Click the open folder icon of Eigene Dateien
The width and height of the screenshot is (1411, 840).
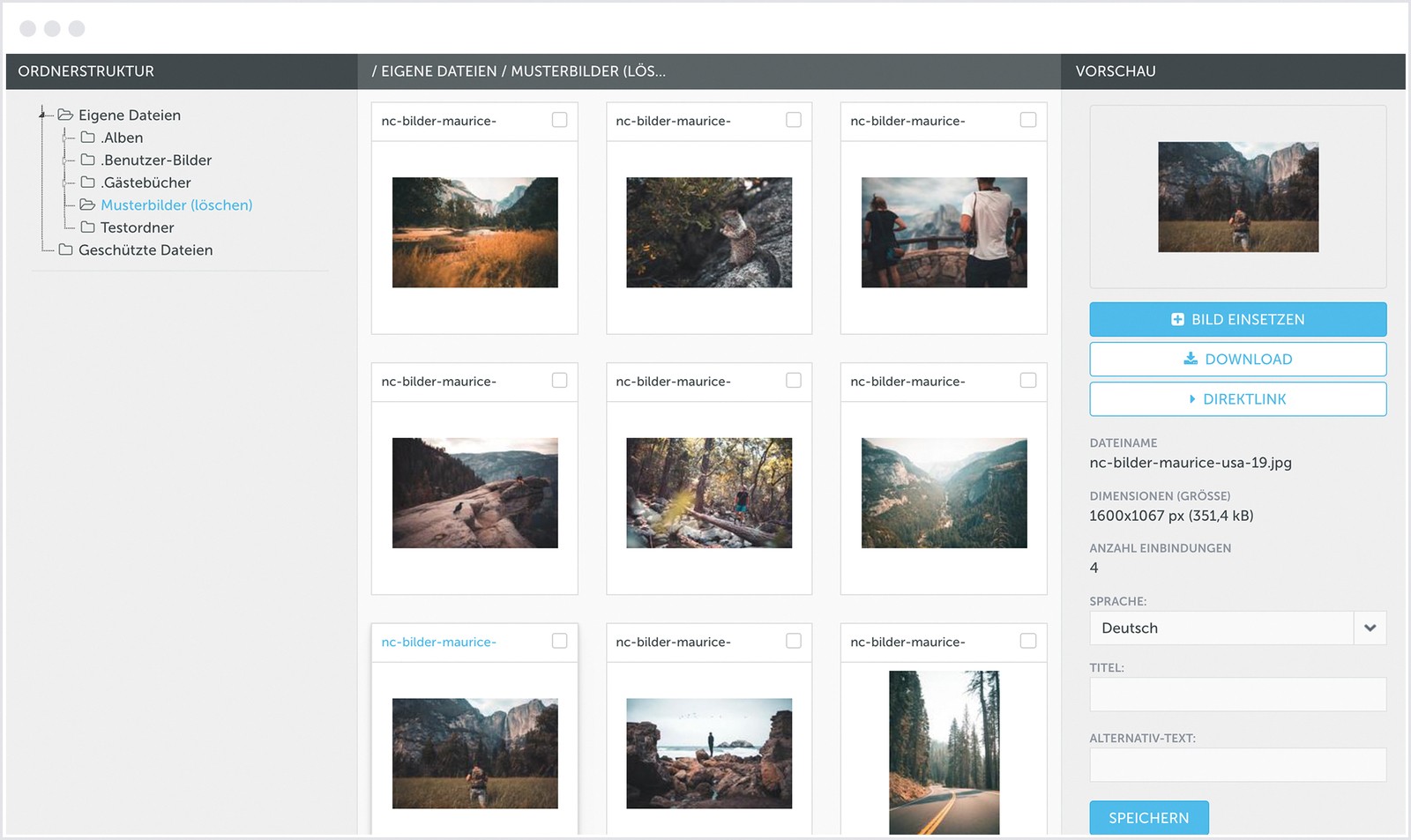65,115
